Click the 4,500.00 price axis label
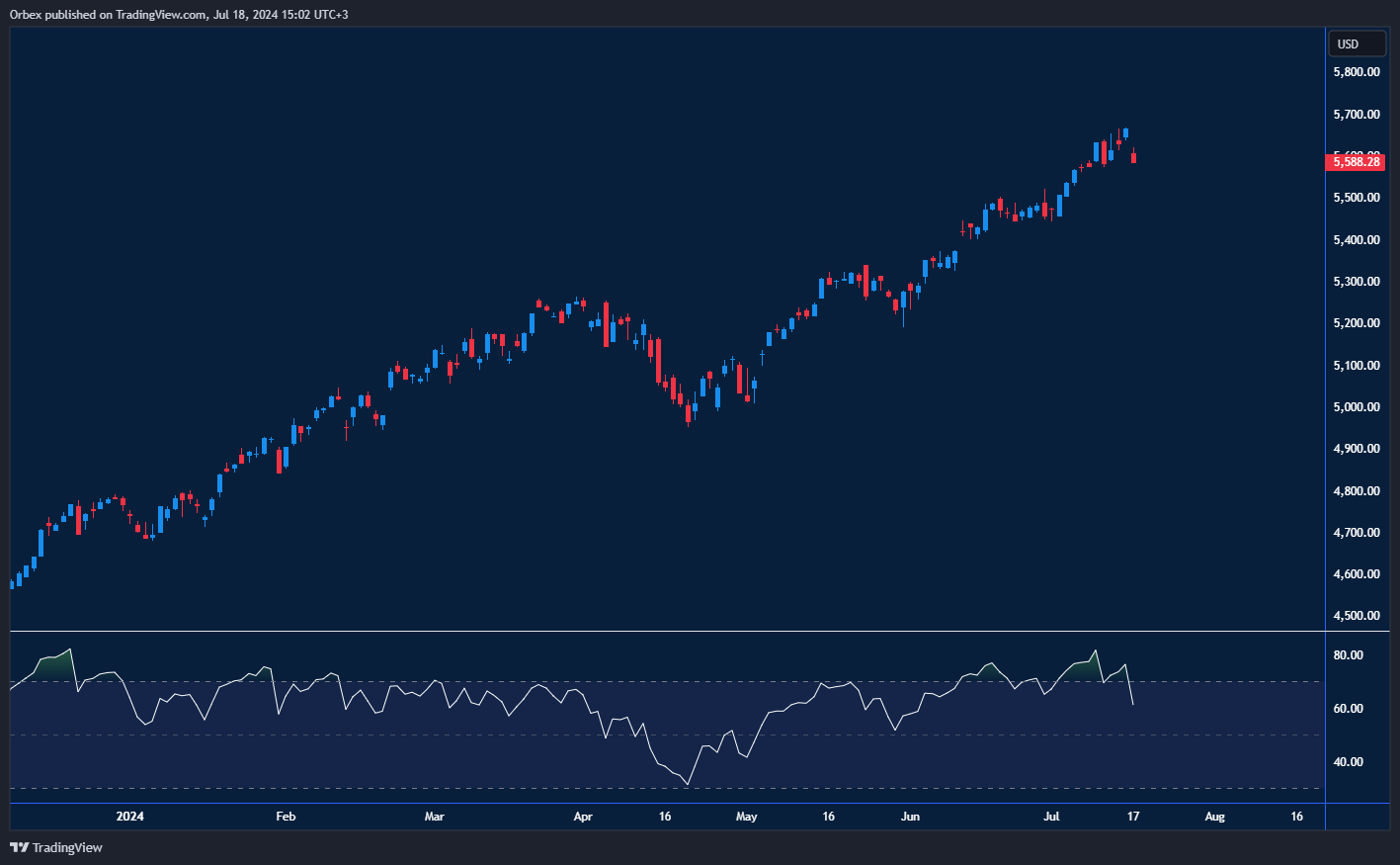Screen dimensions: 1400x865 pyautogui.click(x=1356, y=616)
